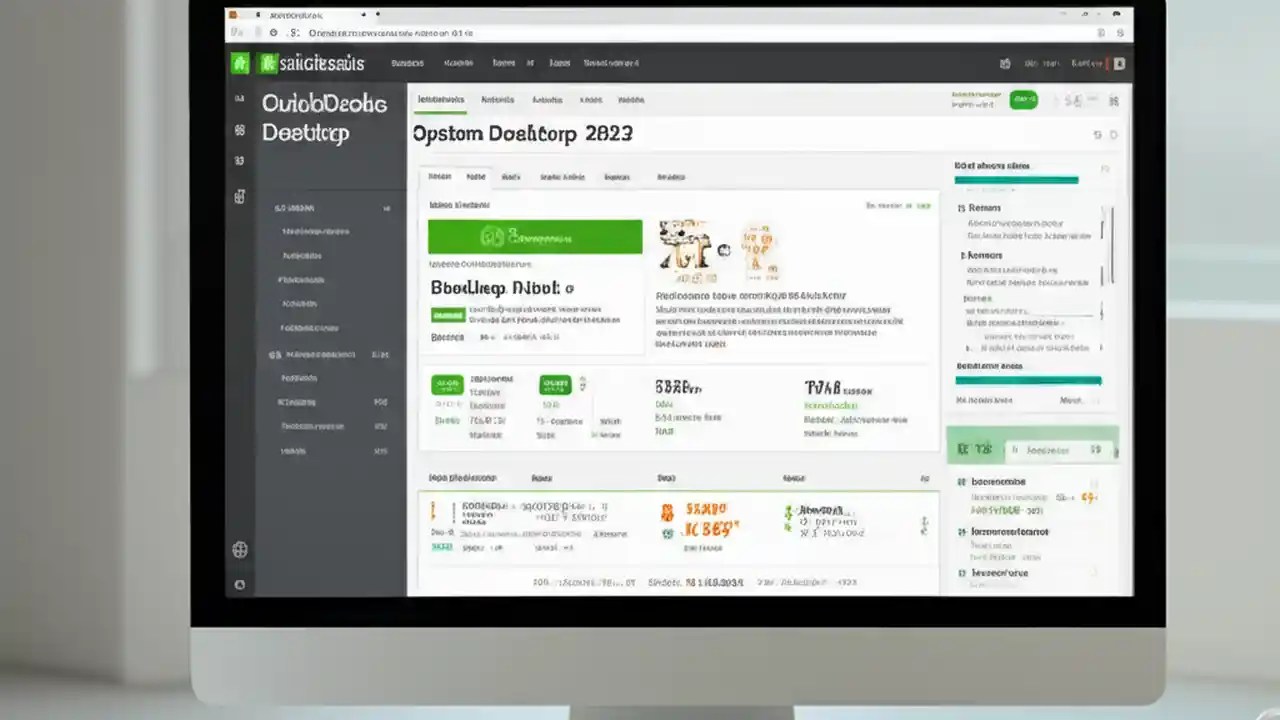
Task: Expand the sales team dropdown in left sidebar
Action: [x=385, y=208]
